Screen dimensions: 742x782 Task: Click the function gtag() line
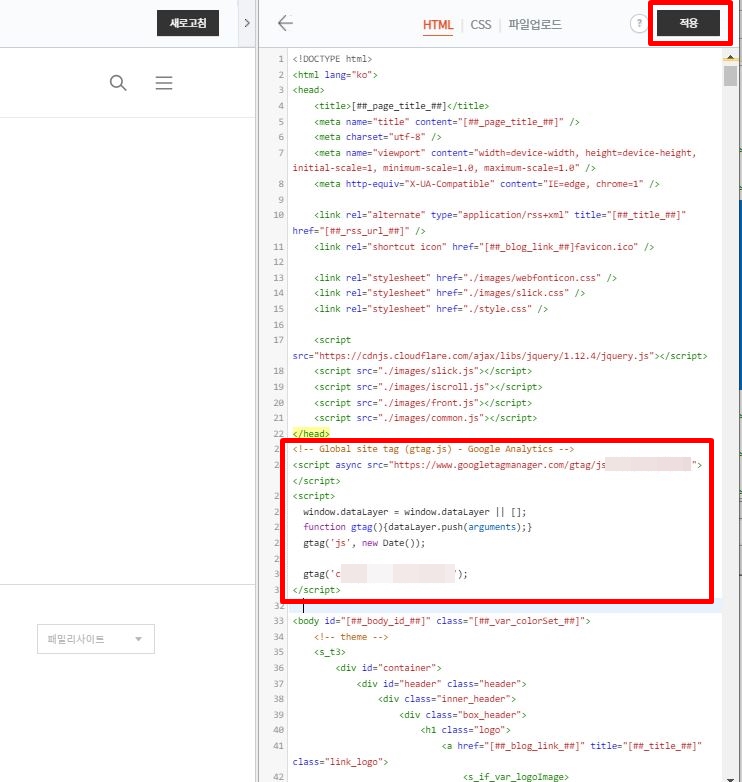(417, 527)
